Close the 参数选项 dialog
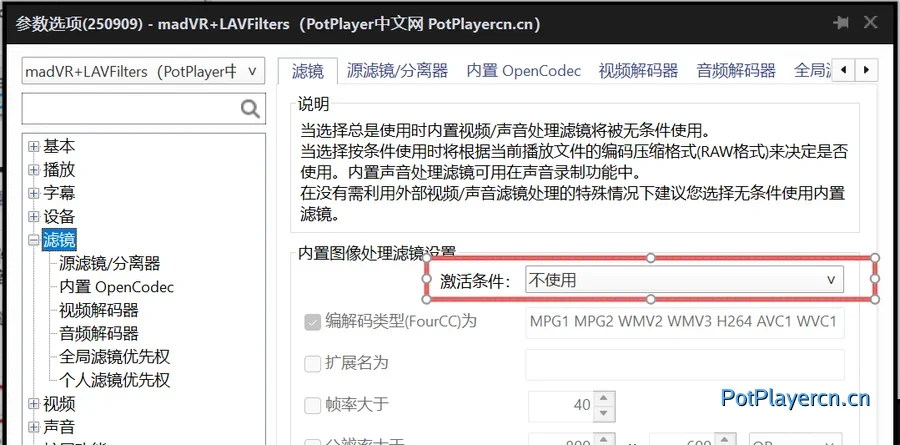This screenshot has width=900, height=445. point(870,23)
